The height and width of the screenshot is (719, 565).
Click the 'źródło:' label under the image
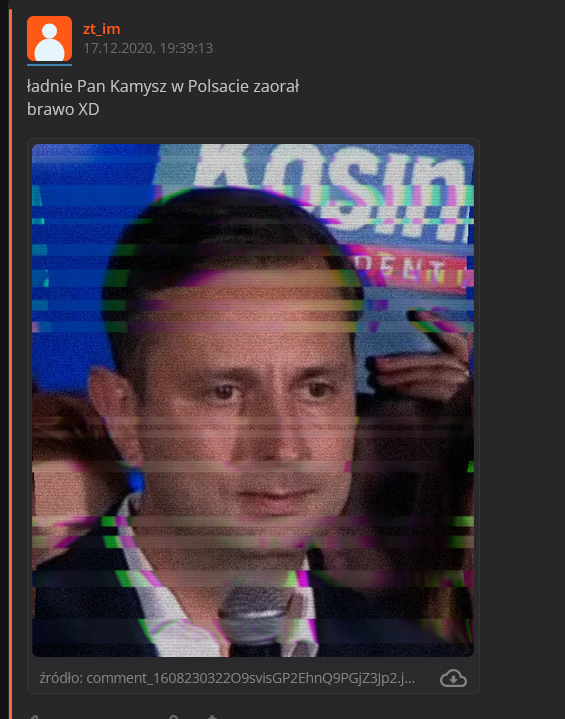[61, 678]
